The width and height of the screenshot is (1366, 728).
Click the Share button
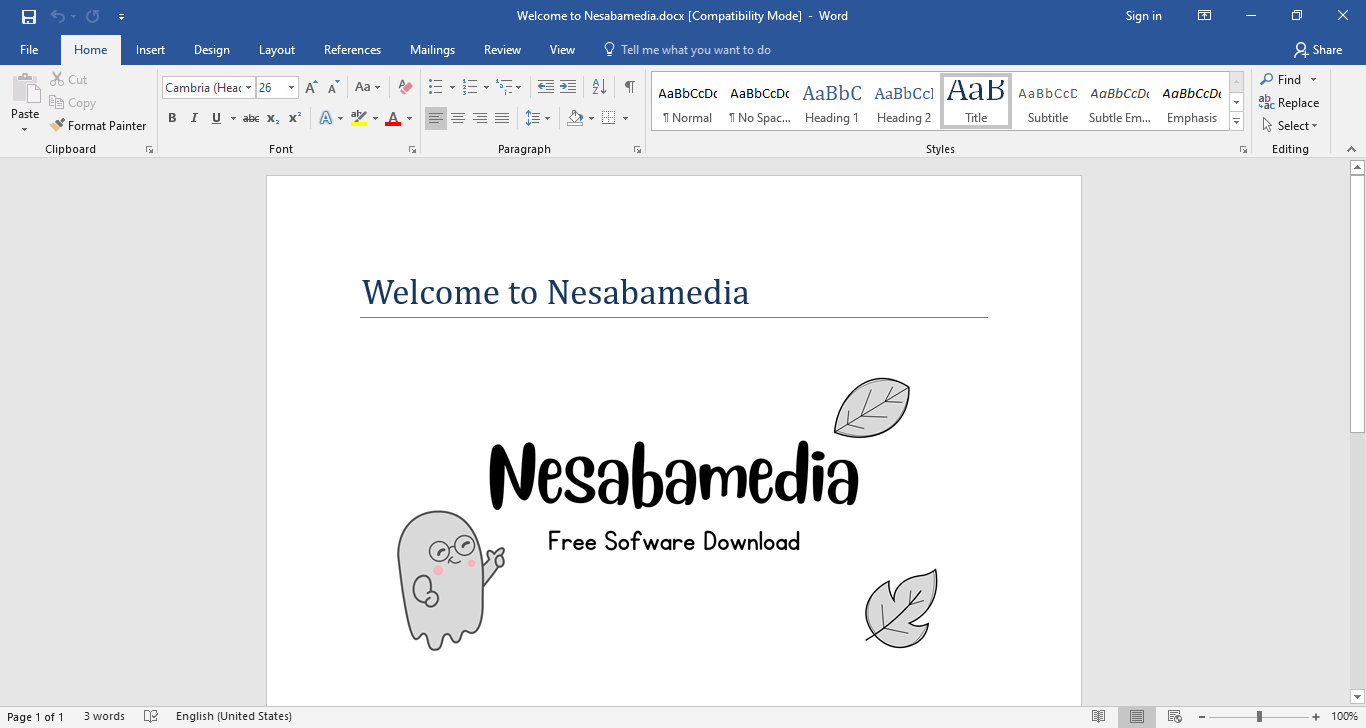point(1317,50)
